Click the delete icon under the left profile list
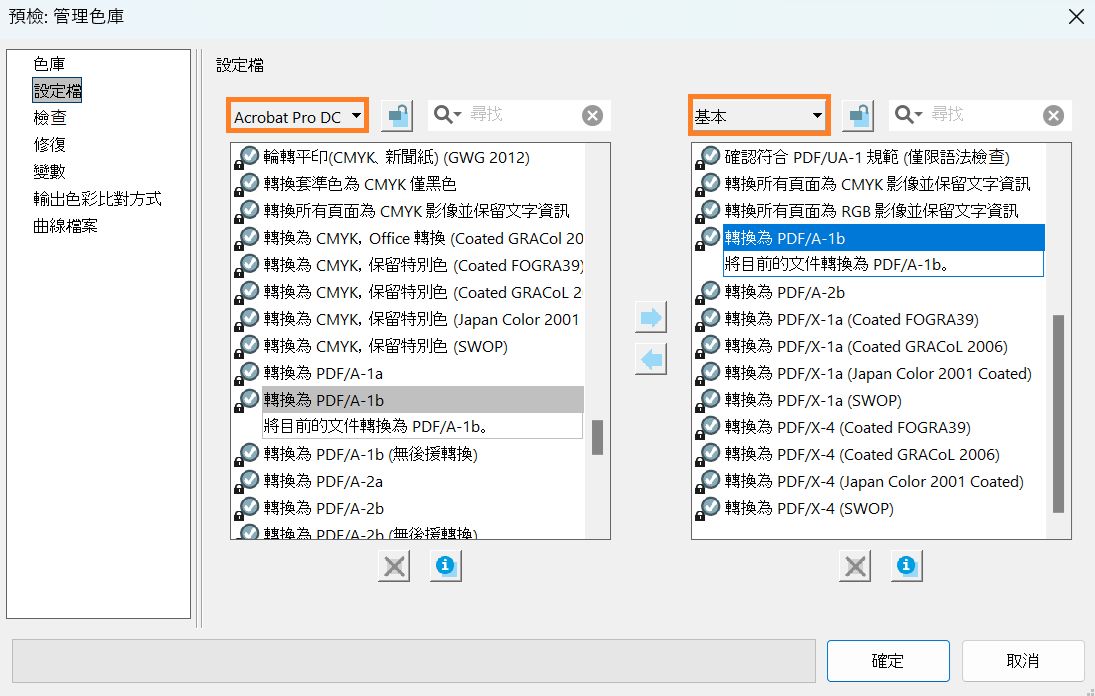Screen dimensions: 1095x696 pyautogui.click(x=394, y=565)
